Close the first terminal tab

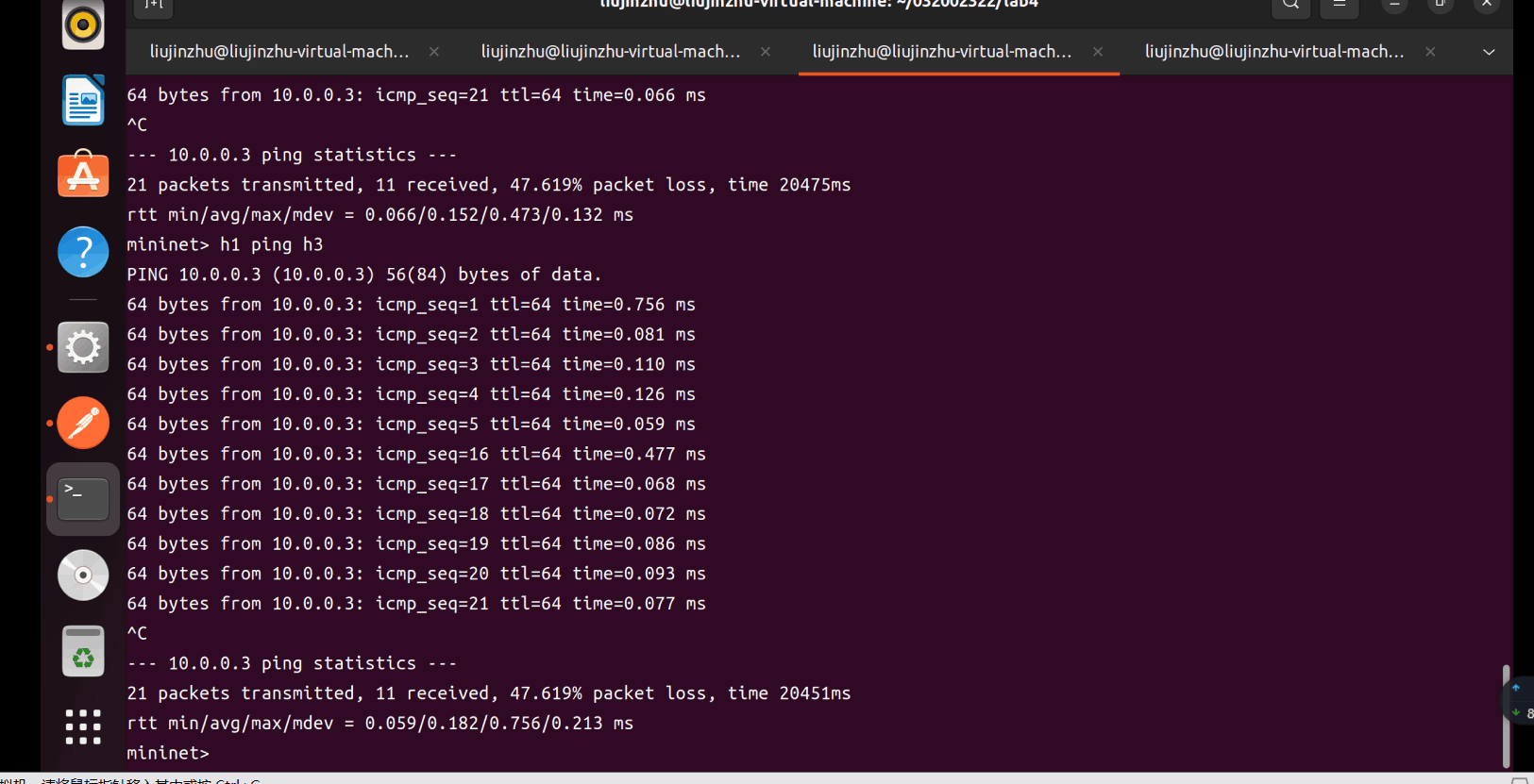click(434, 52)
